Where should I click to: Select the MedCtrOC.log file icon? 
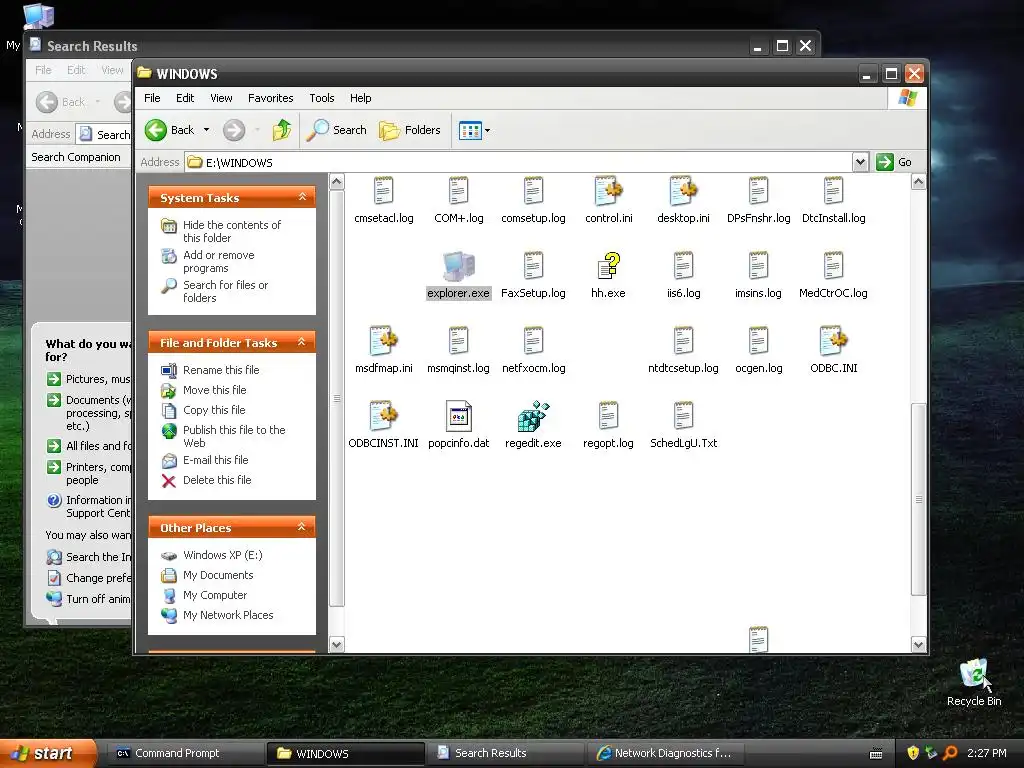[833, 266]
